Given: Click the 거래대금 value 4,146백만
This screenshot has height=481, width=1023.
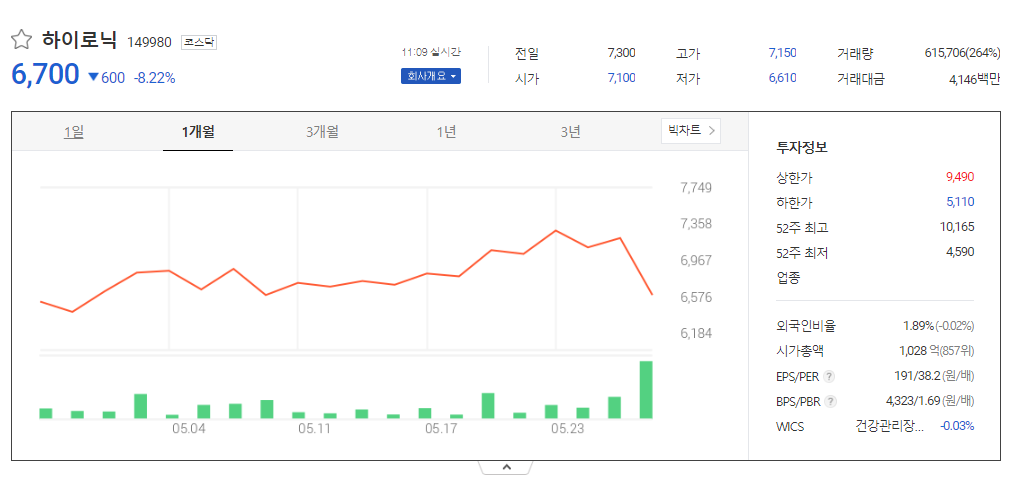Looking at the screenshot, I should (975, 80).
